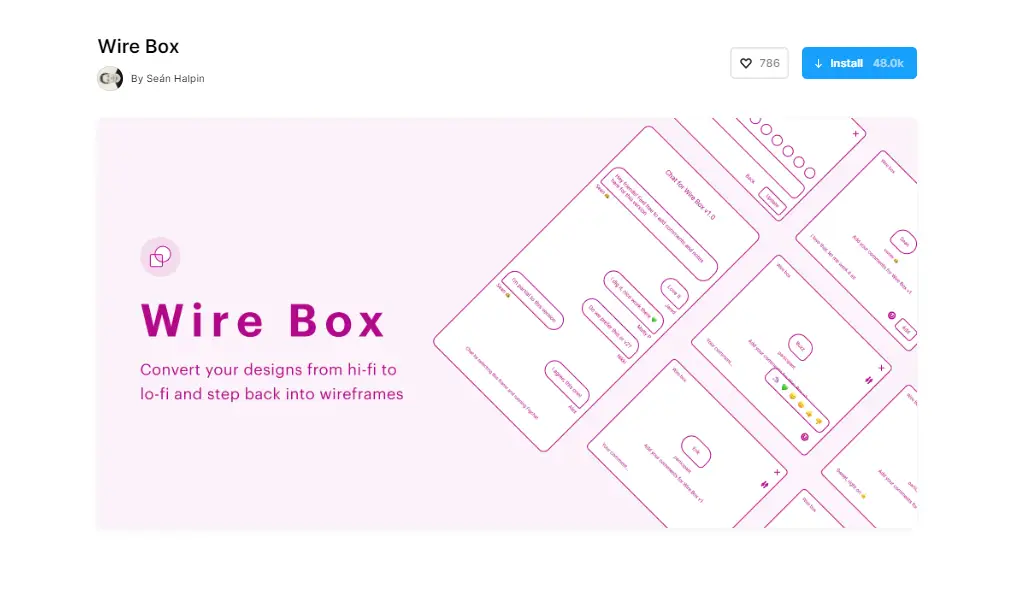Click the row of circles in top wireframe
This screenshot has width=1014, height=605.
[x=780, y=148]
